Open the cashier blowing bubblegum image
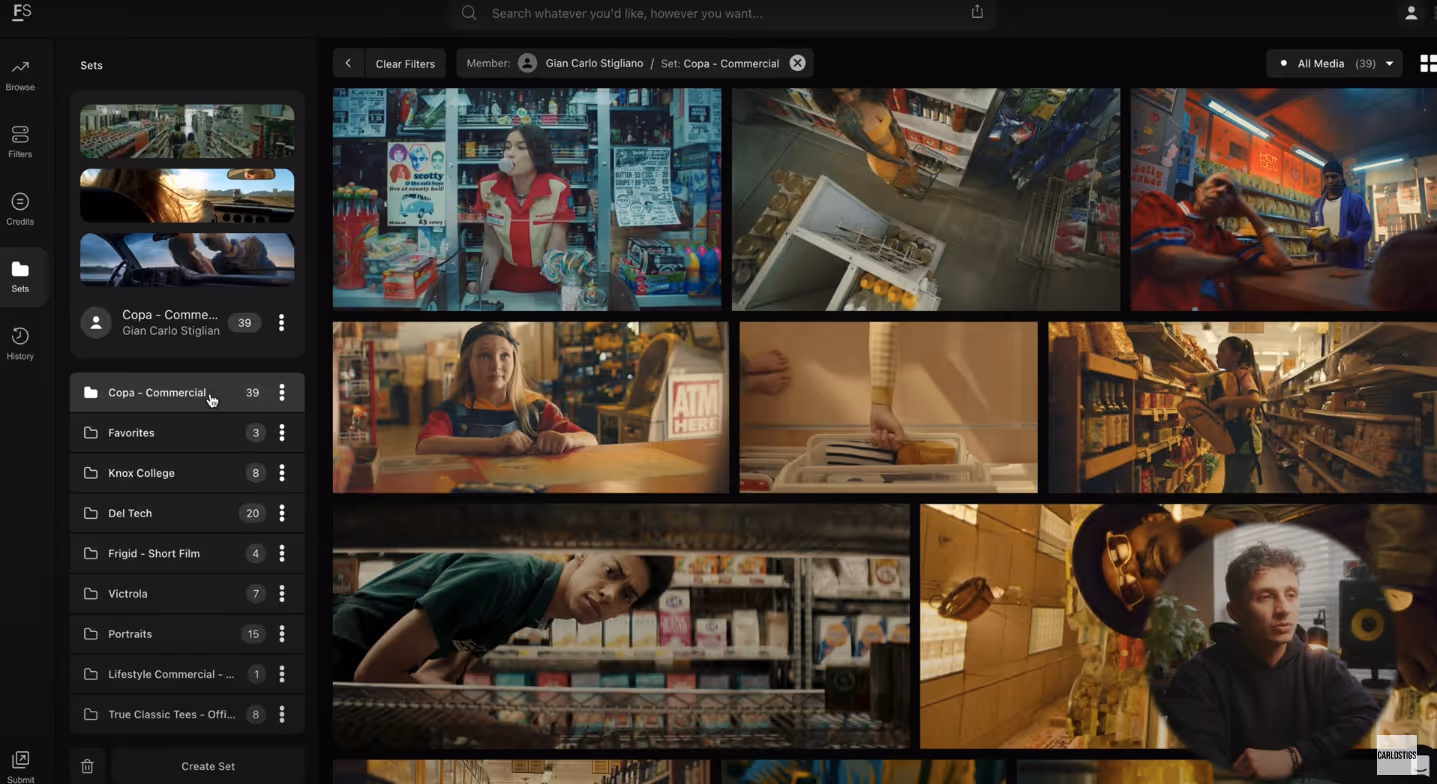This screenshot has width=1437, height=784. (x=527, y=199)
